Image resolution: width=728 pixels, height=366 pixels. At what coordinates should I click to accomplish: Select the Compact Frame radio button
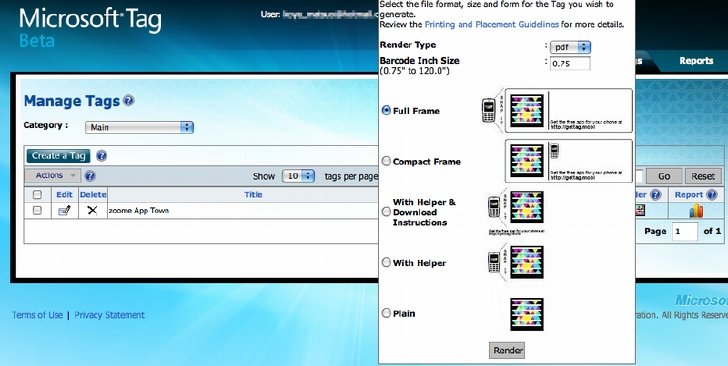(386, 161)
